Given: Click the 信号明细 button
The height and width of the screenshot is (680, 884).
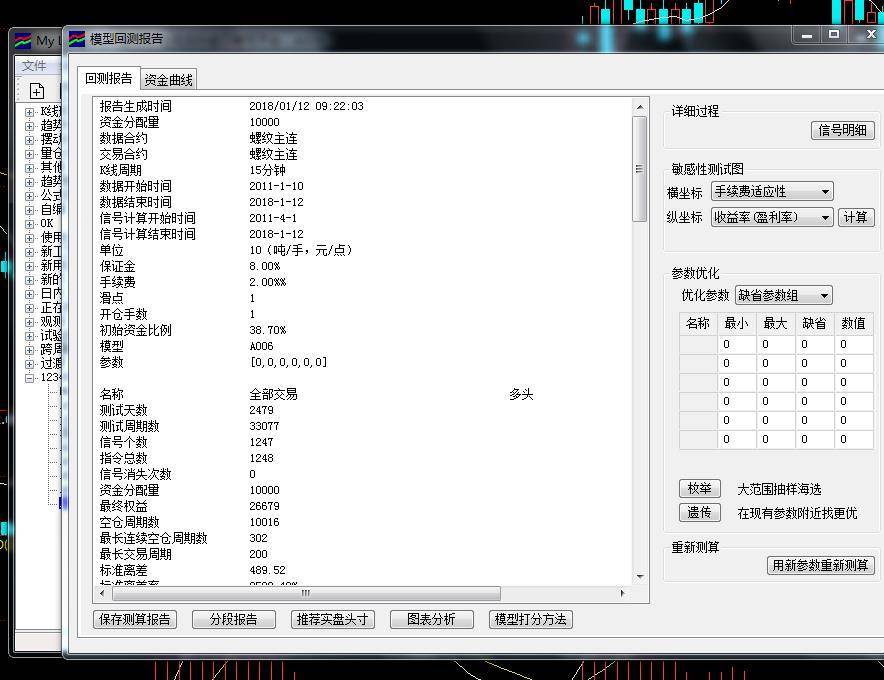Looking at the screenshot, I should point(843,130).
